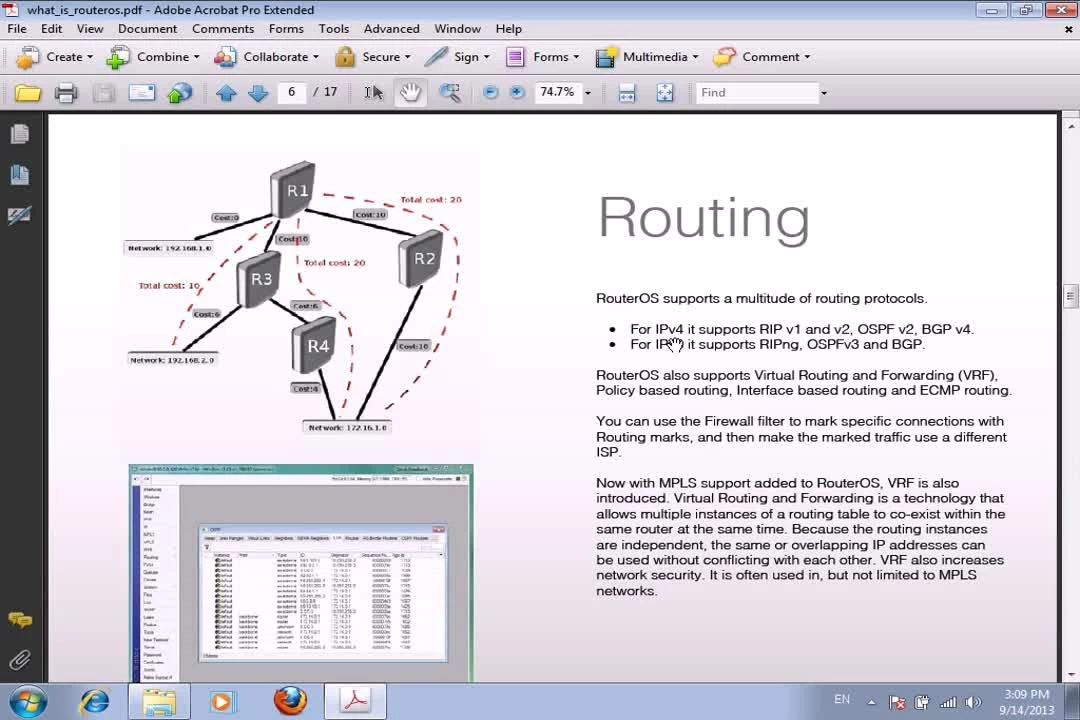Click the email envelope icon in the toolbar
This screenshot has height=720, width=1080.
142,93
